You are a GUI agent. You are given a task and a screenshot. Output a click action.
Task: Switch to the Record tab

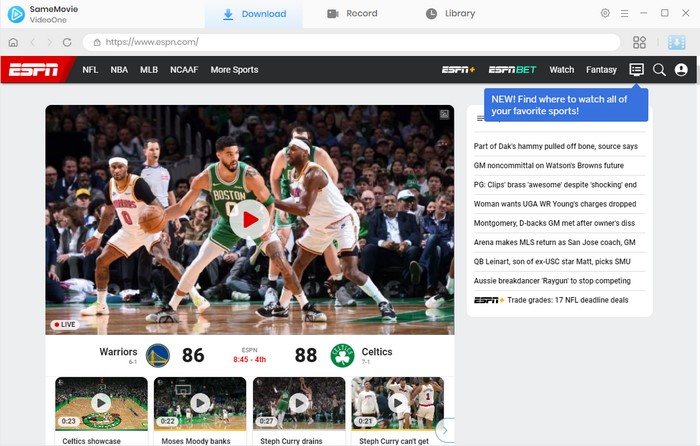[x=352, y=14]
